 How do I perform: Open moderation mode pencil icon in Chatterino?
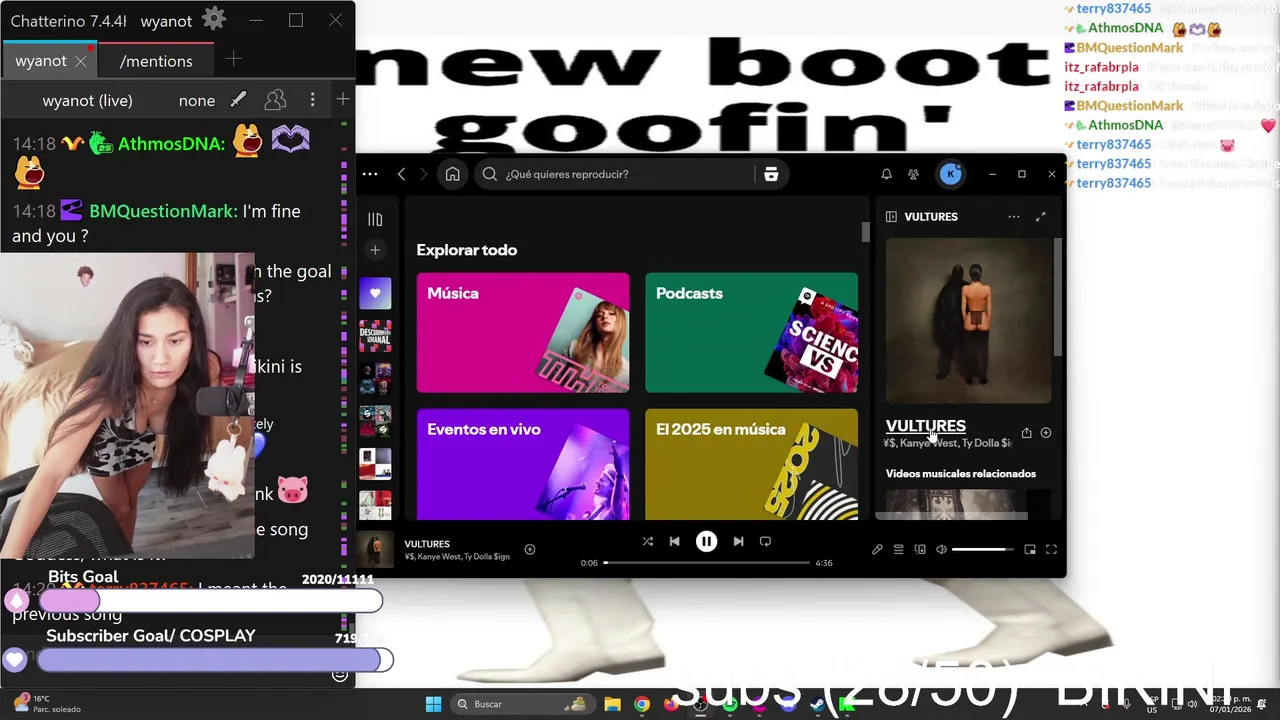(238, 100)
